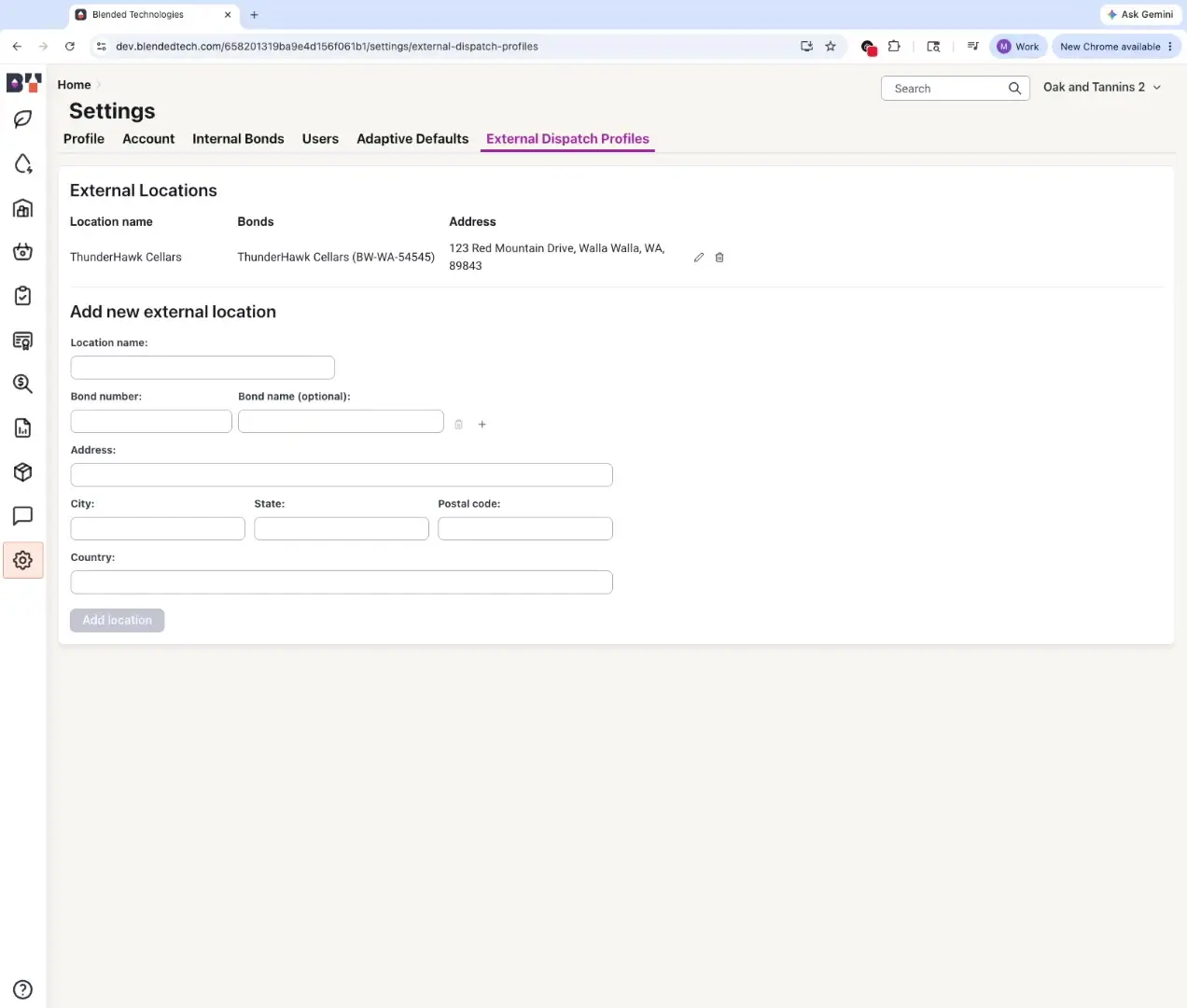Click ThunderHawk Cellars location name cell
Screen dimensions: 1187x1008
(x=126, y=258)
